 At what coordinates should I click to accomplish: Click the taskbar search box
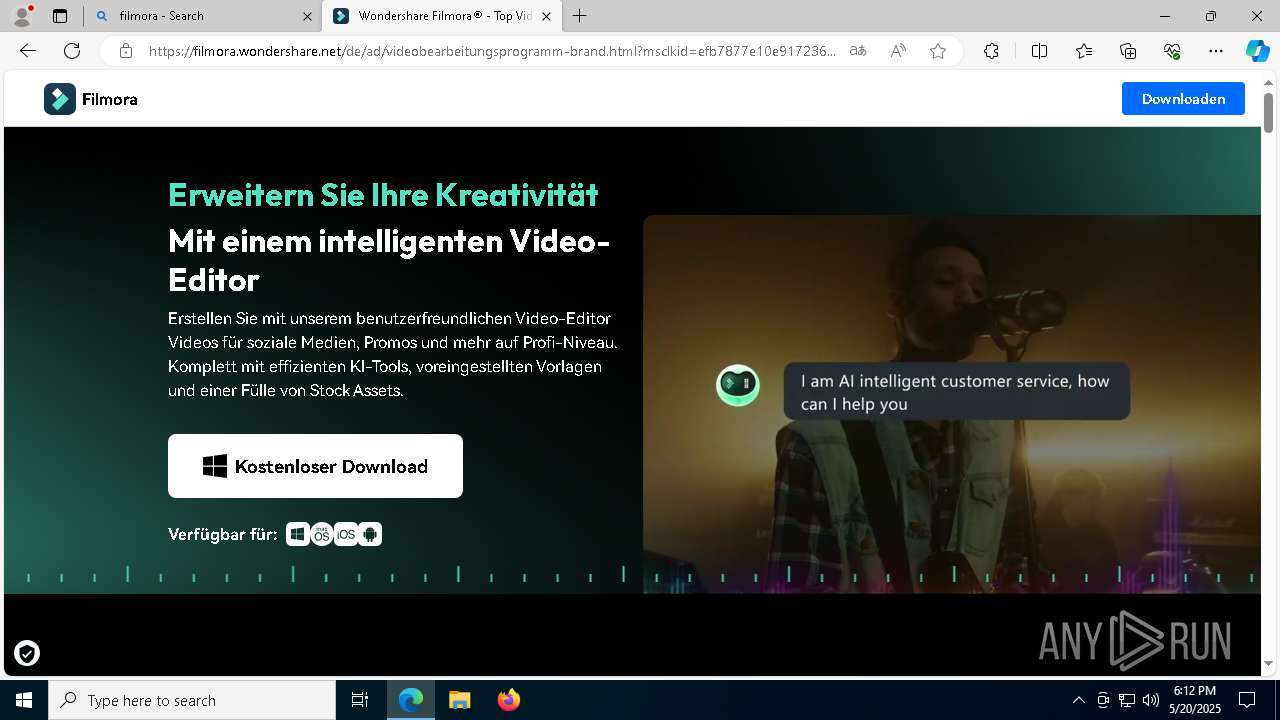(192, 700)
